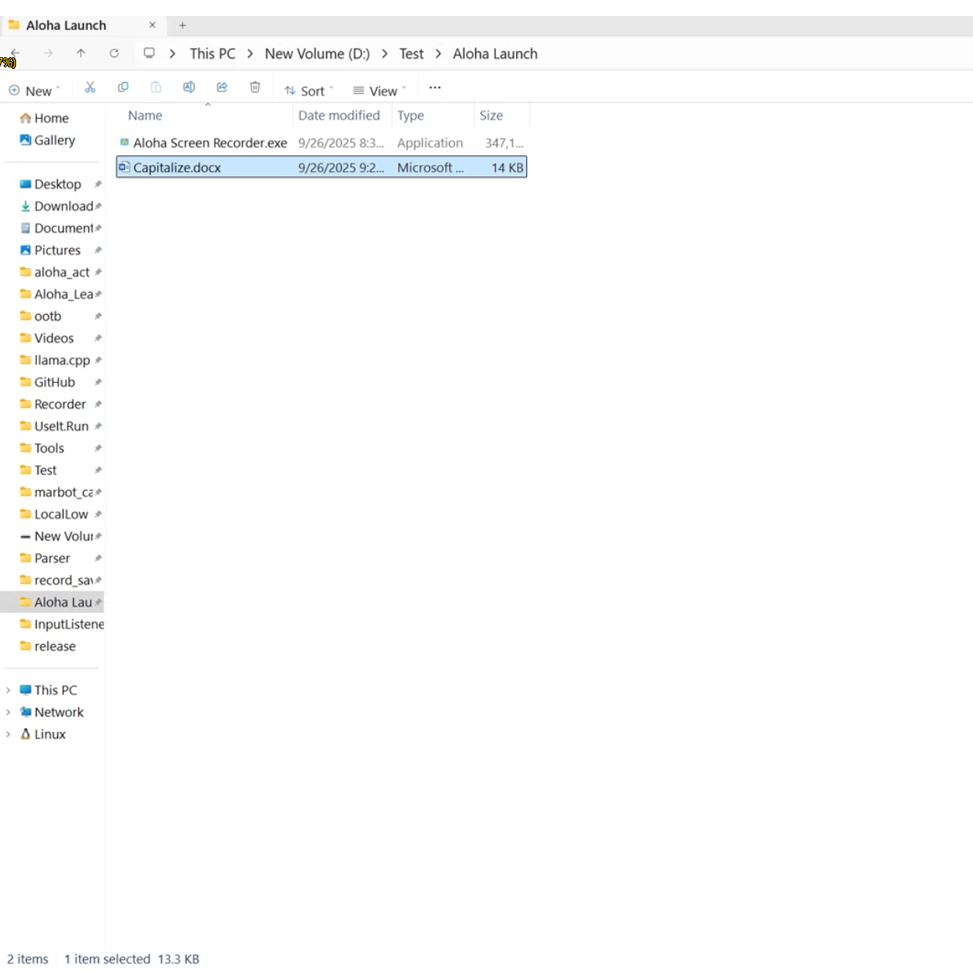Screen dimensions: 973x972
Task: Open the Sort dropdown menu
Action: [309, 91]
